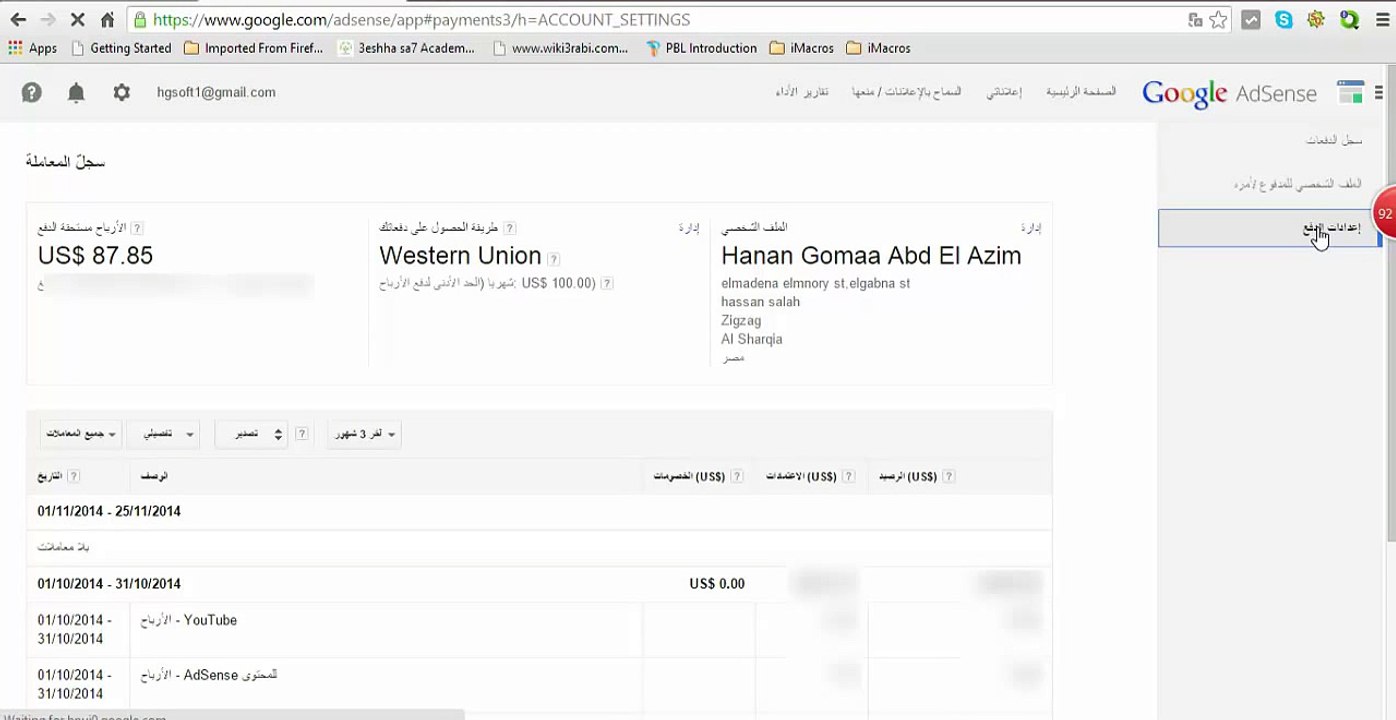
Task: Open the Chrome Apps shortcut
Action: (x=33, y=48)
